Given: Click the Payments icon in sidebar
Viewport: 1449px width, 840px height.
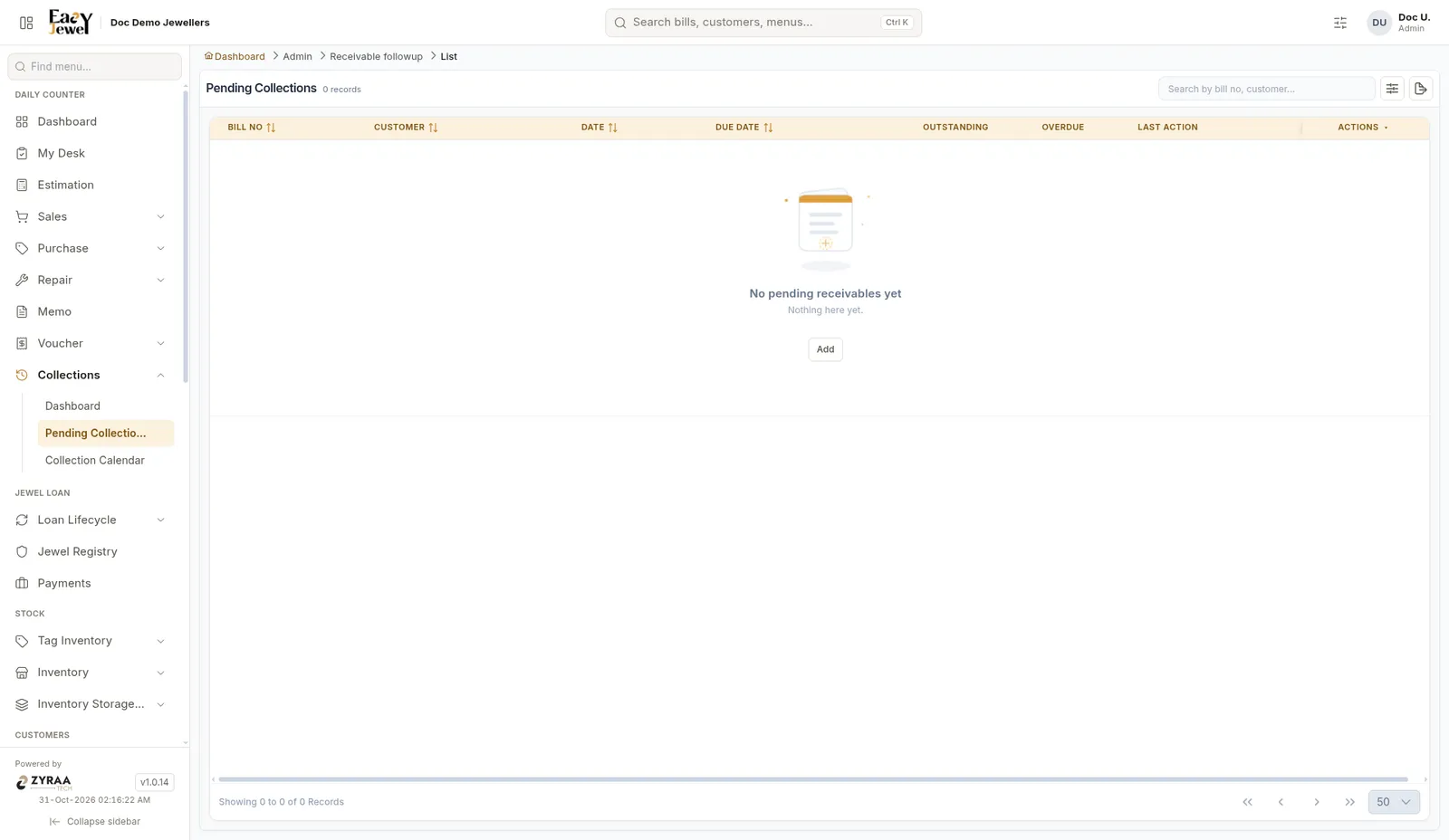Looking at the screenshot, I should click(x=22, y=583).
